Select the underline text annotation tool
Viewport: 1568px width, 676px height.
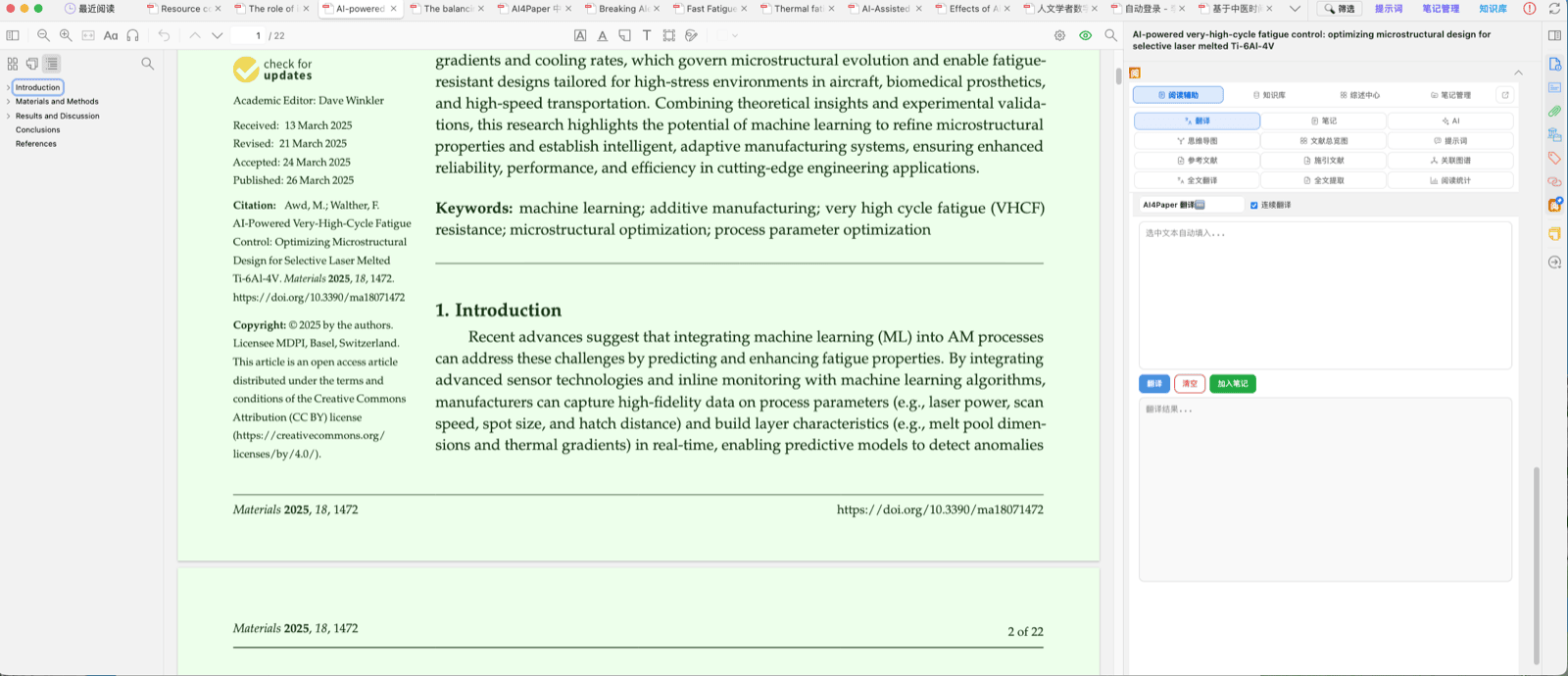point(602,35)
